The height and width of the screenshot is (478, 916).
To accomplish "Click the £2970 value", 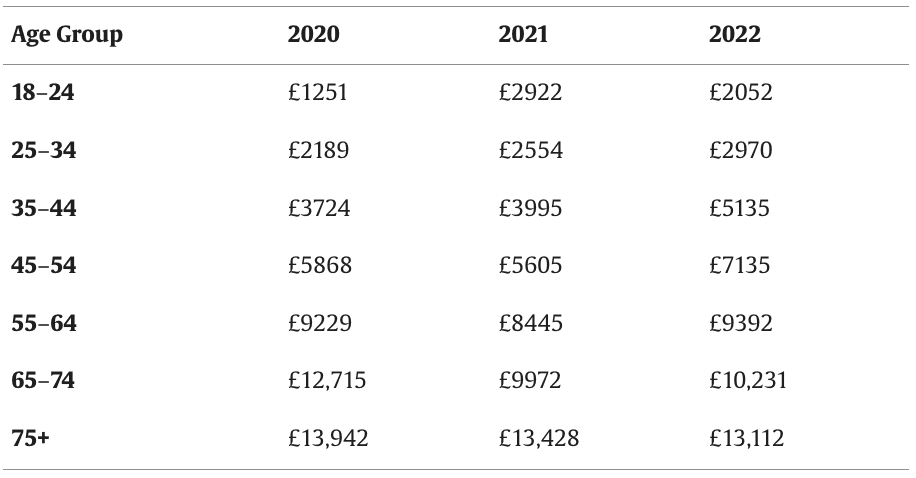I will point(741,151).
